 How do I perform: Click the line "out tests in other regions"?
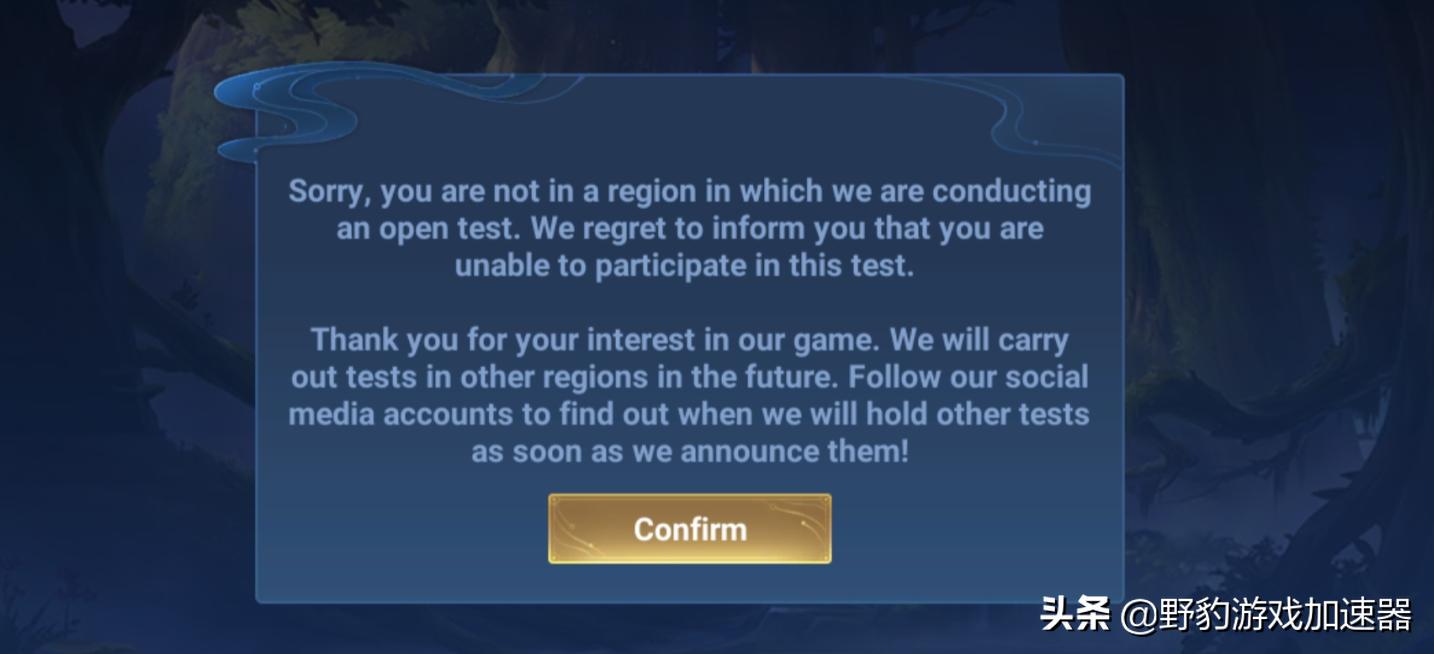689,378
